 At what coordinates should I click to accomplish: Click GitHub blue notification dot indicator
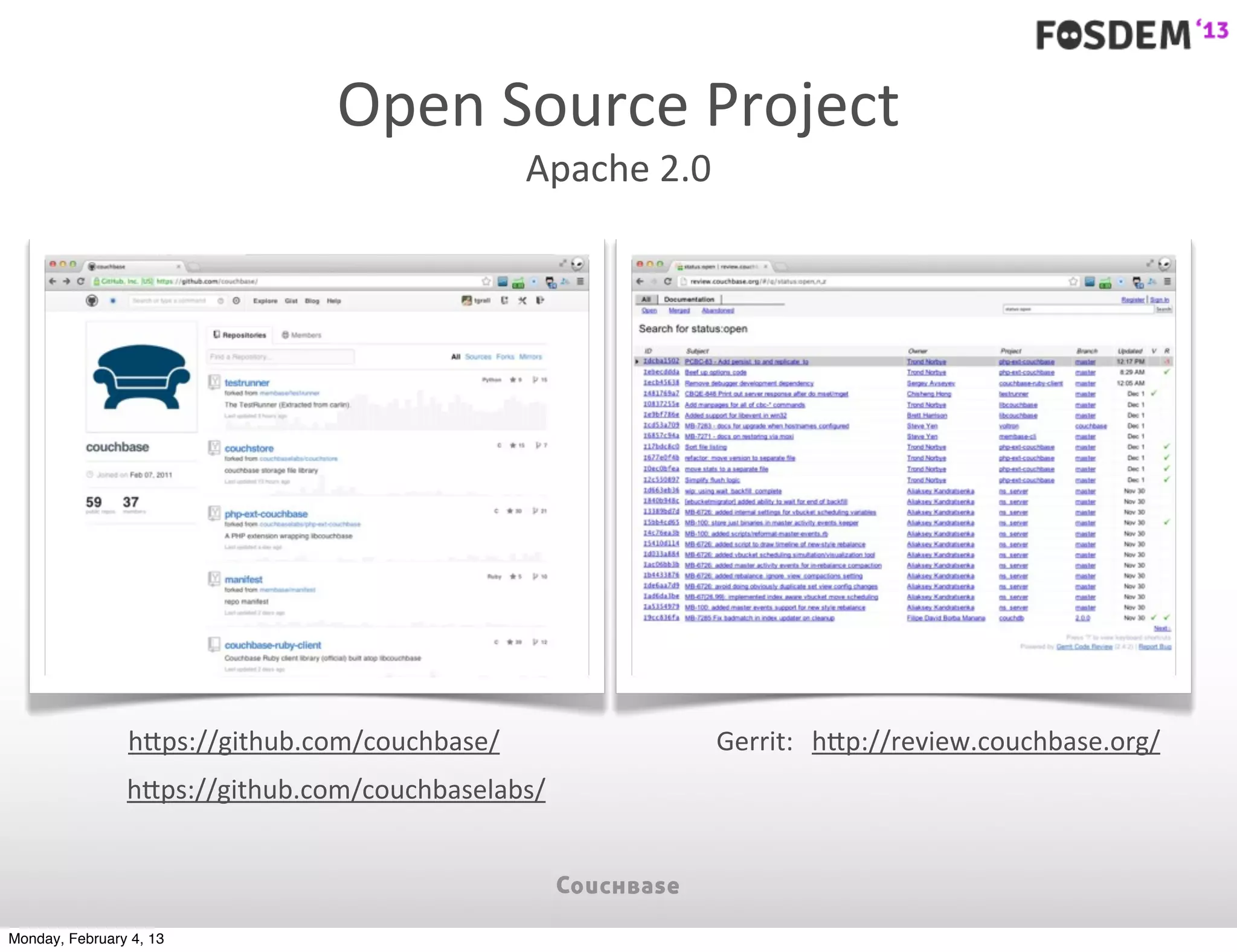112,300
